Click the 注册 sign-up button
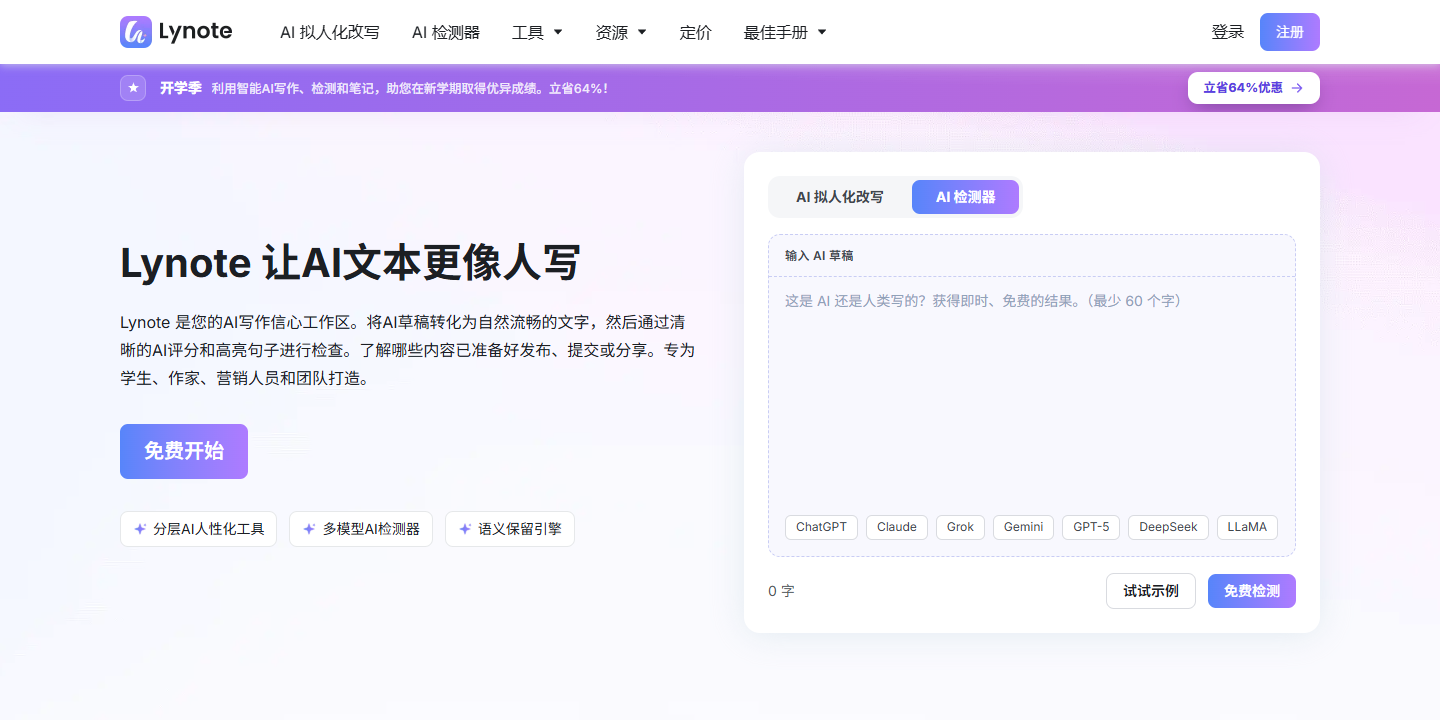The width and height of the screenshot is (1440, 720). pos(1290,32)
